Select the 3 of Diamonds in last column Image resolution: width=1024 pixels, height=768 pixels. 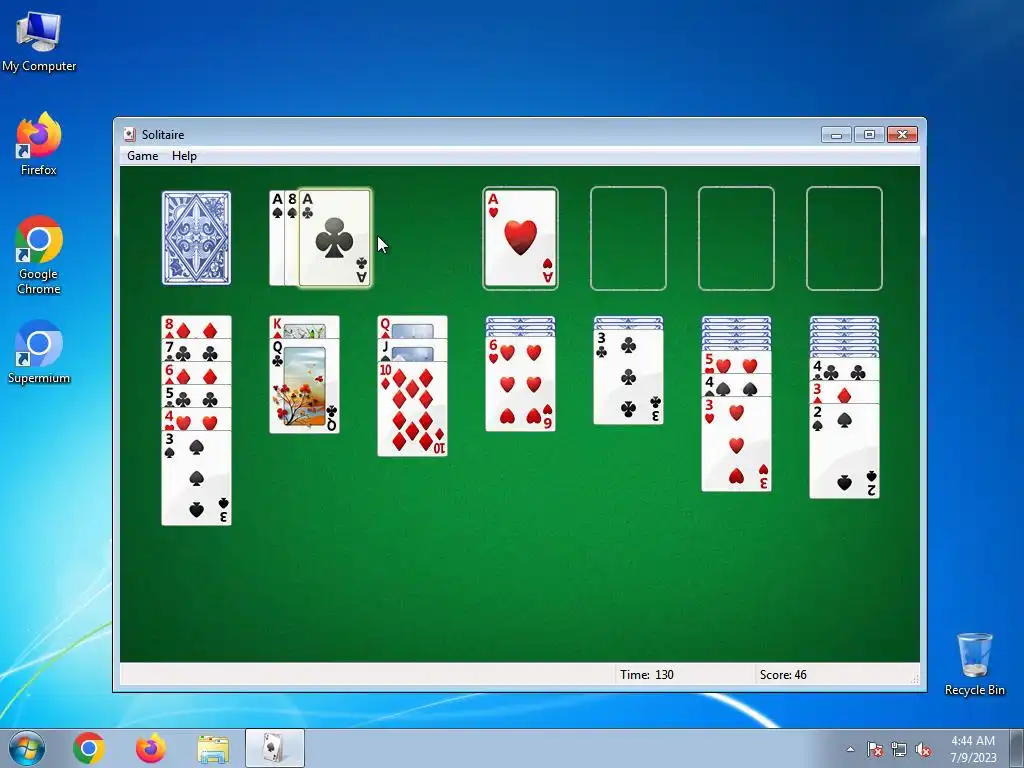pyautogui.click(x=844, y=392)
